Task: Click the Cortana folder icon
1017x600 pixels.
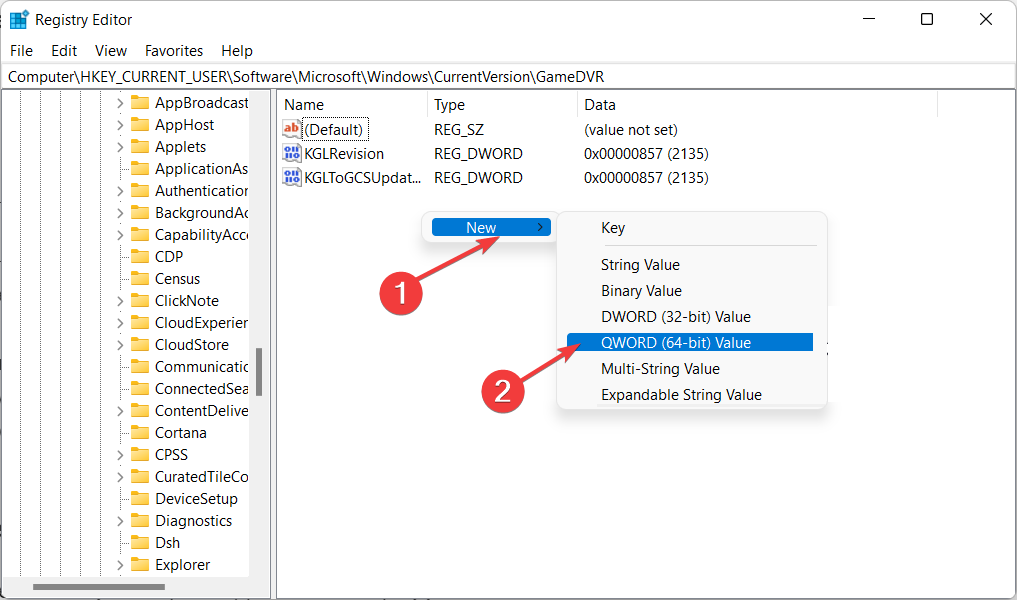Action: point(139,433)
